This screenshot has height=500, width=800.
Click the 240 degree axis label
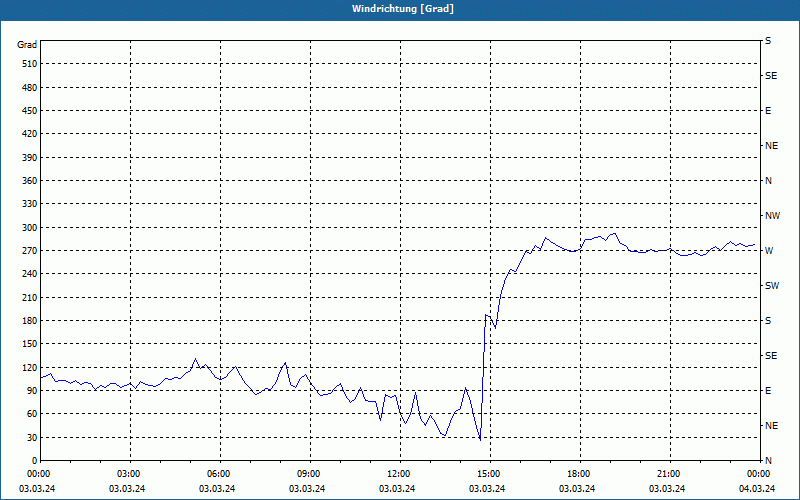(30, 274)
